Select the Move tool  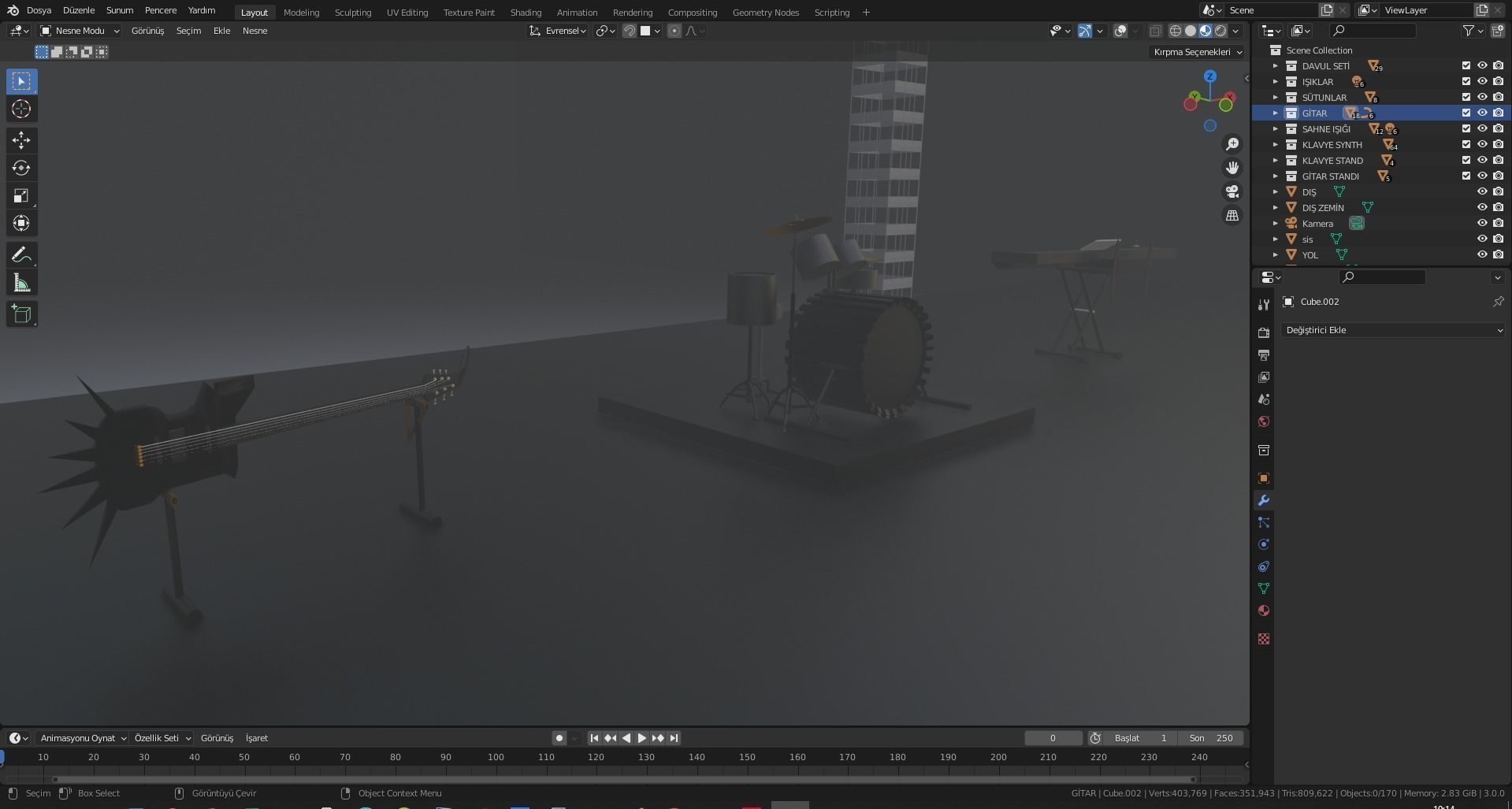tap(21, 140)
